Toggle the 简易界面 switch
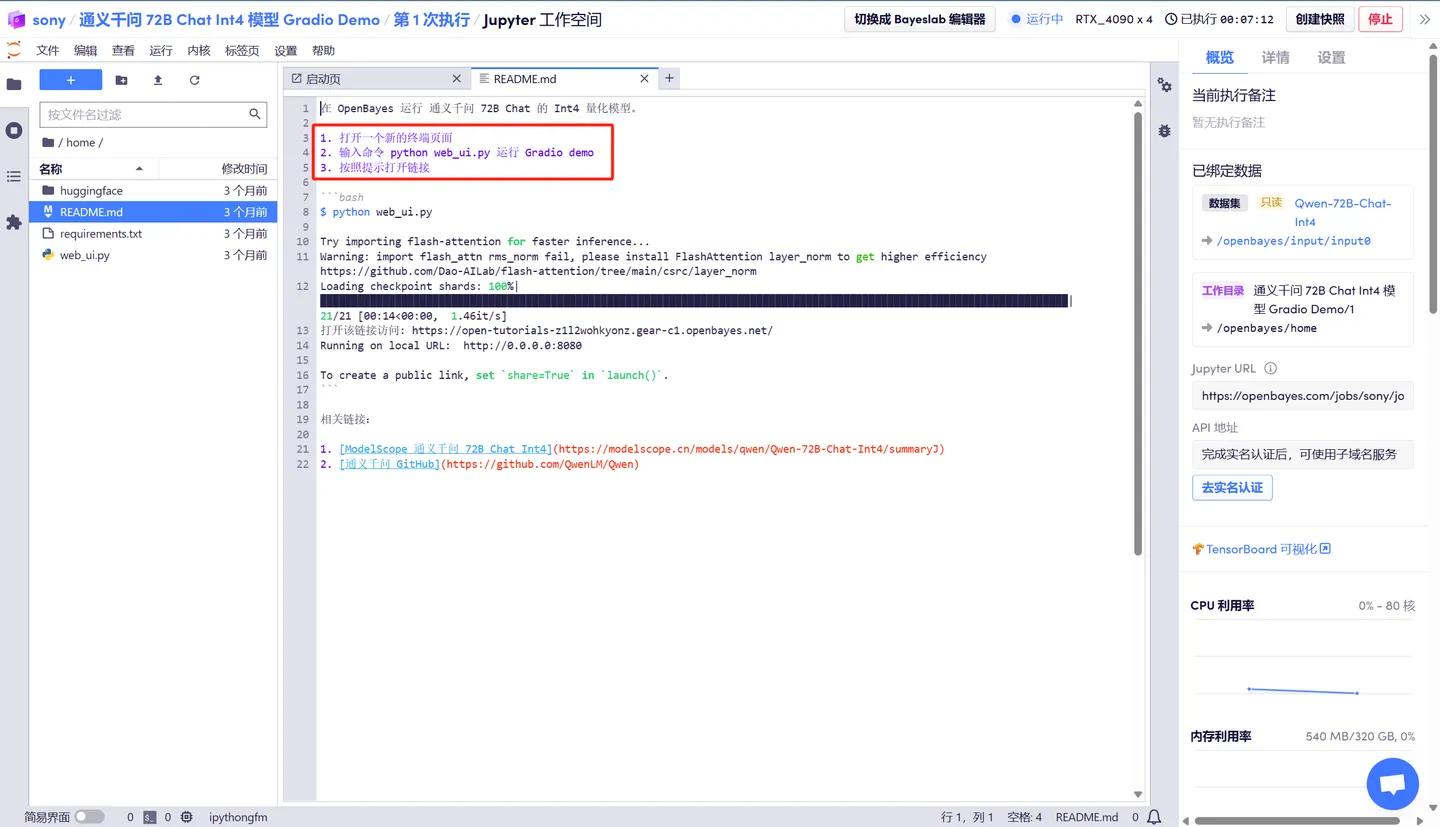 coord(89,817)
